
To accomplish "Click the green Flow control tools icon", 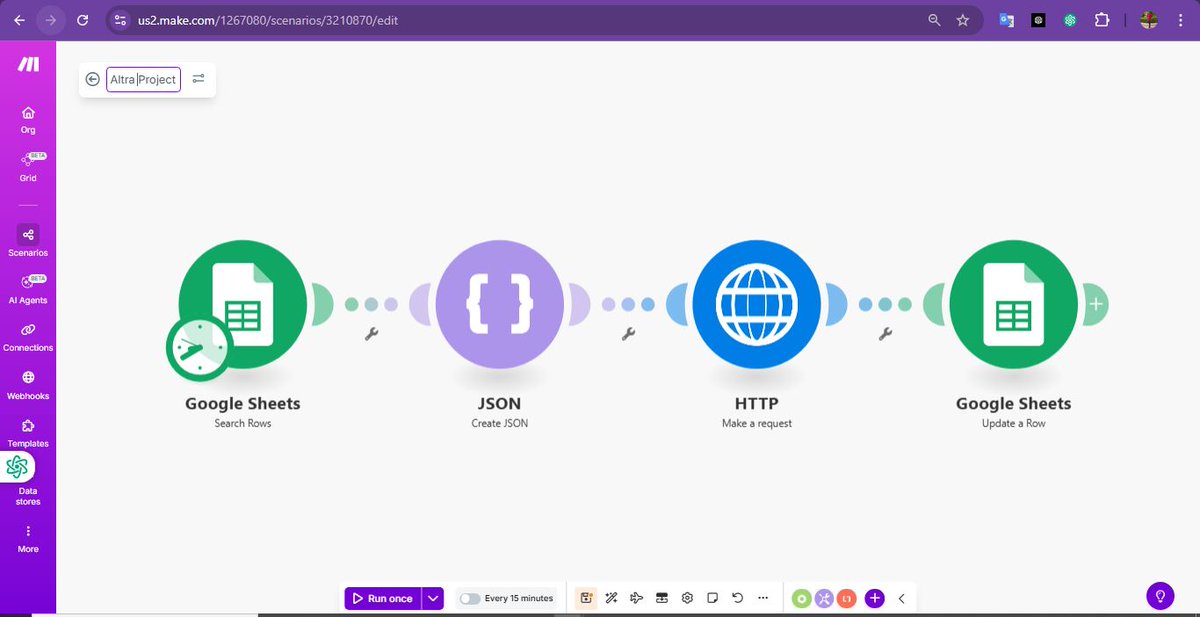I will pyautogui.click(x=801, y=598).
